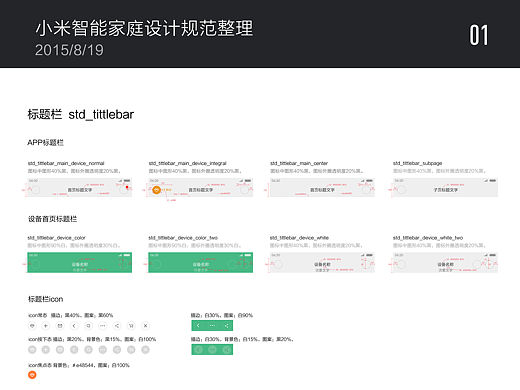520x390 pixels.
Task: Click 首页标题文字 title in the main_center mockup
Action: pyautogui.click(x=322, y=190)
